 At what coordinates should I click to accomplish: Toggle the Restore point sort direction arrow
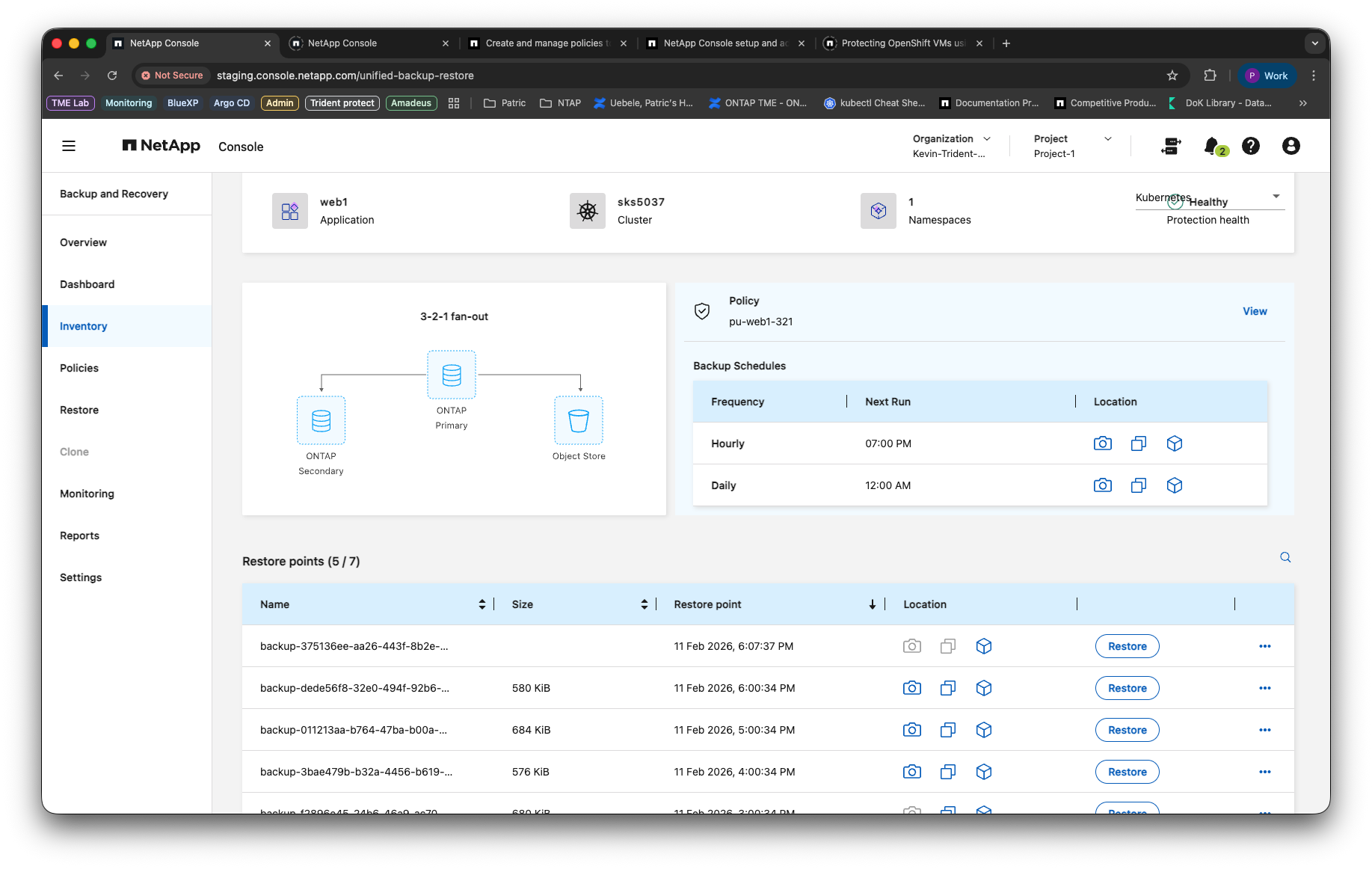[873, 604]
